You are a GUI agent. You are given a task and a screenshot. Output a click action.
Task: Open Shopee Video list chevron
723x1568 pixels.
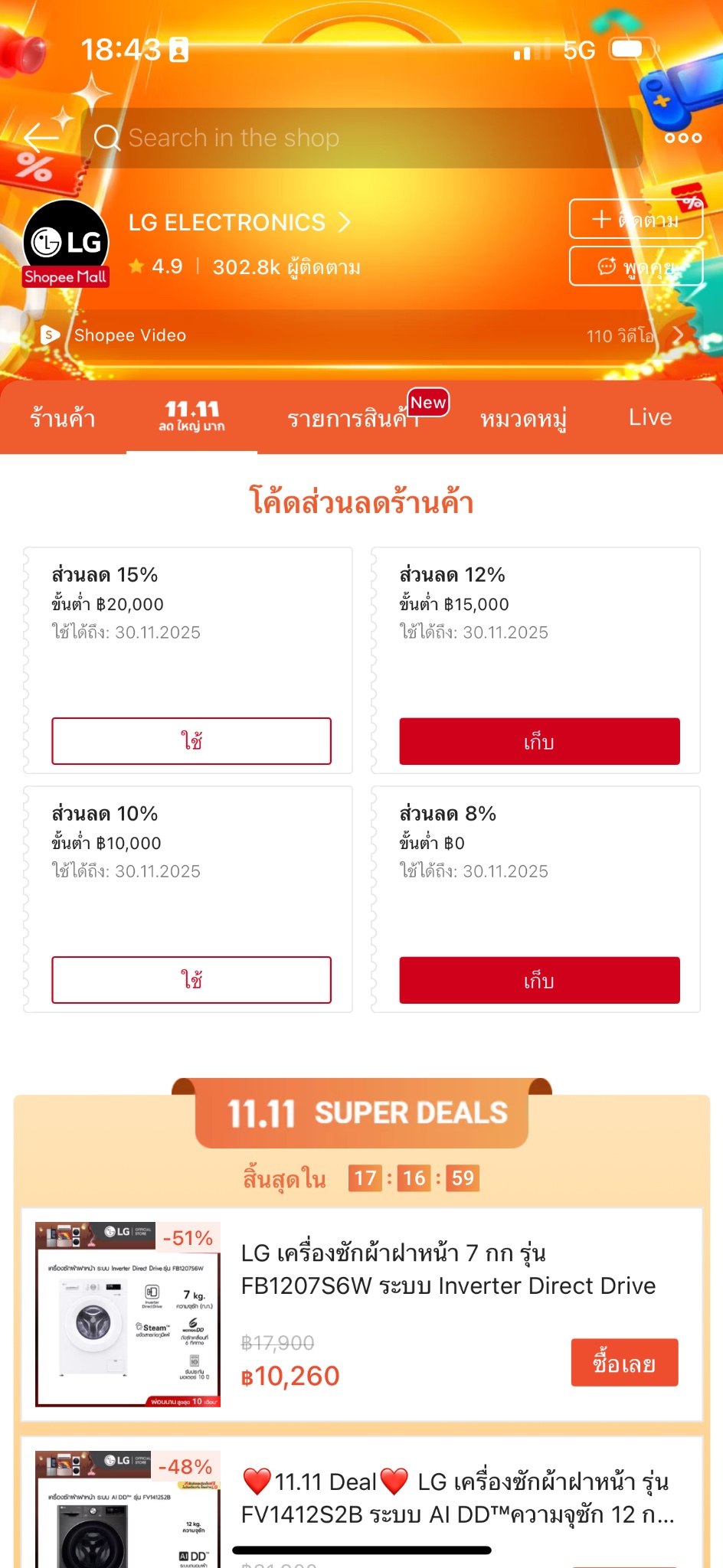click(678, 335)
